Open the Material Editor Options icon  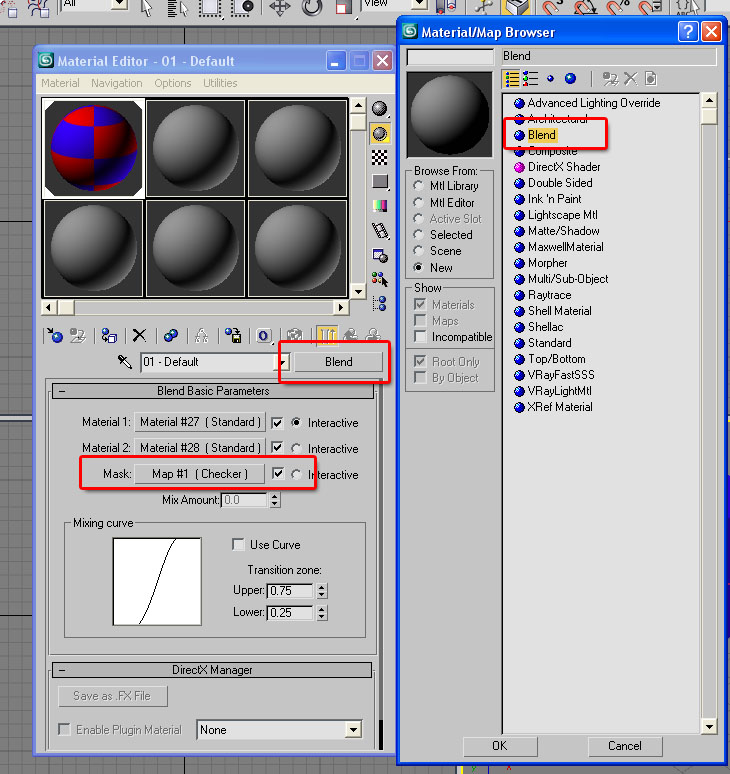click(x=380, y=255)
